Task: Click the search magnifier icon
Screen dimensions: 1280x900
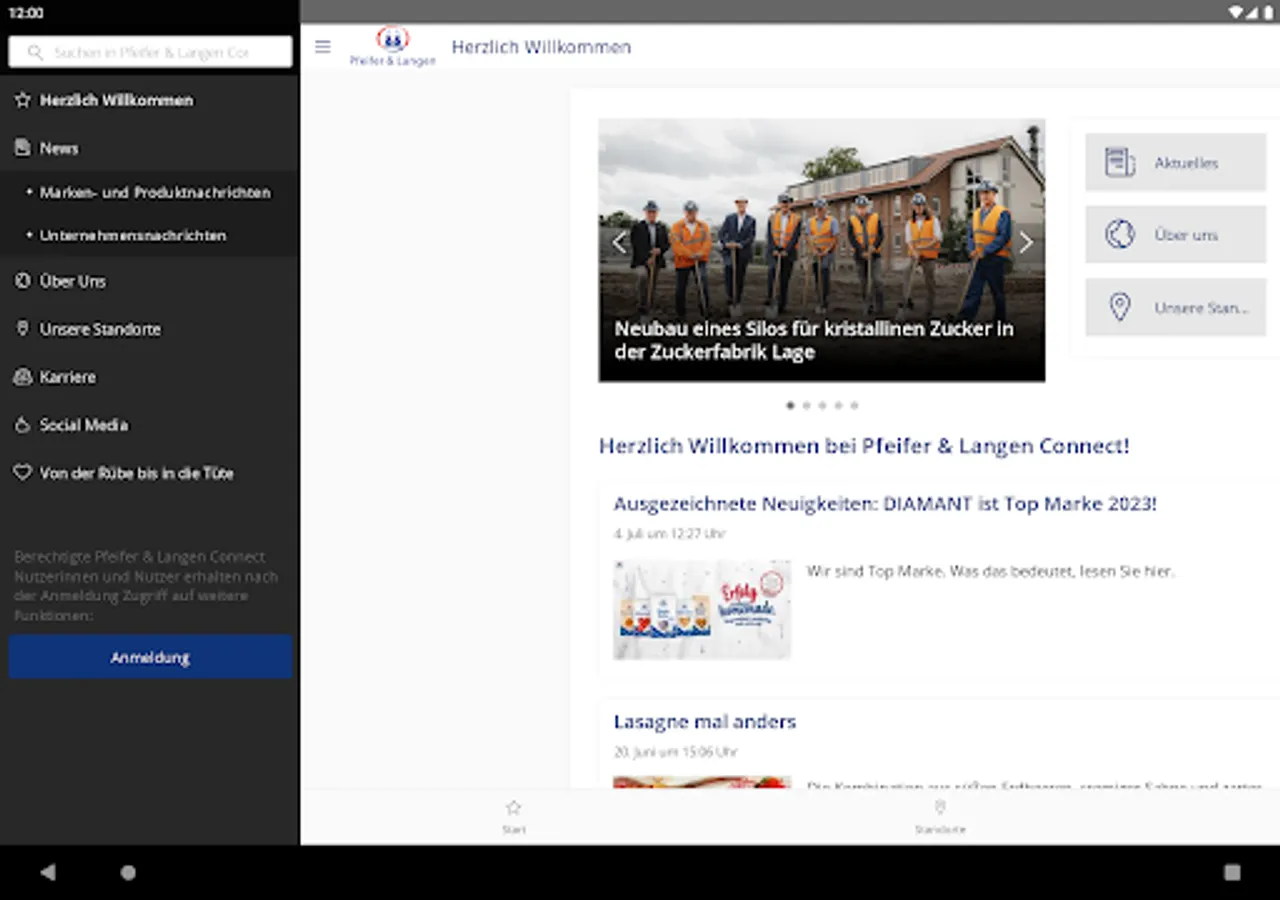Action: 36,52
